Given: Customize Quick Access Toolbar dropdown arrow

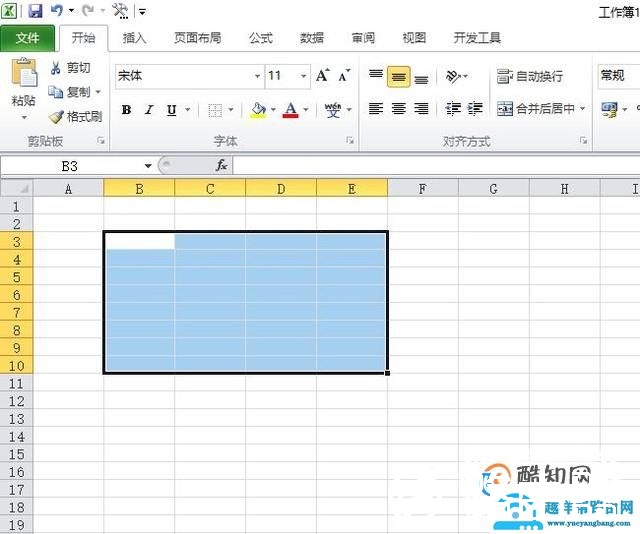Looking at the screenshot, I should [142, 11].
